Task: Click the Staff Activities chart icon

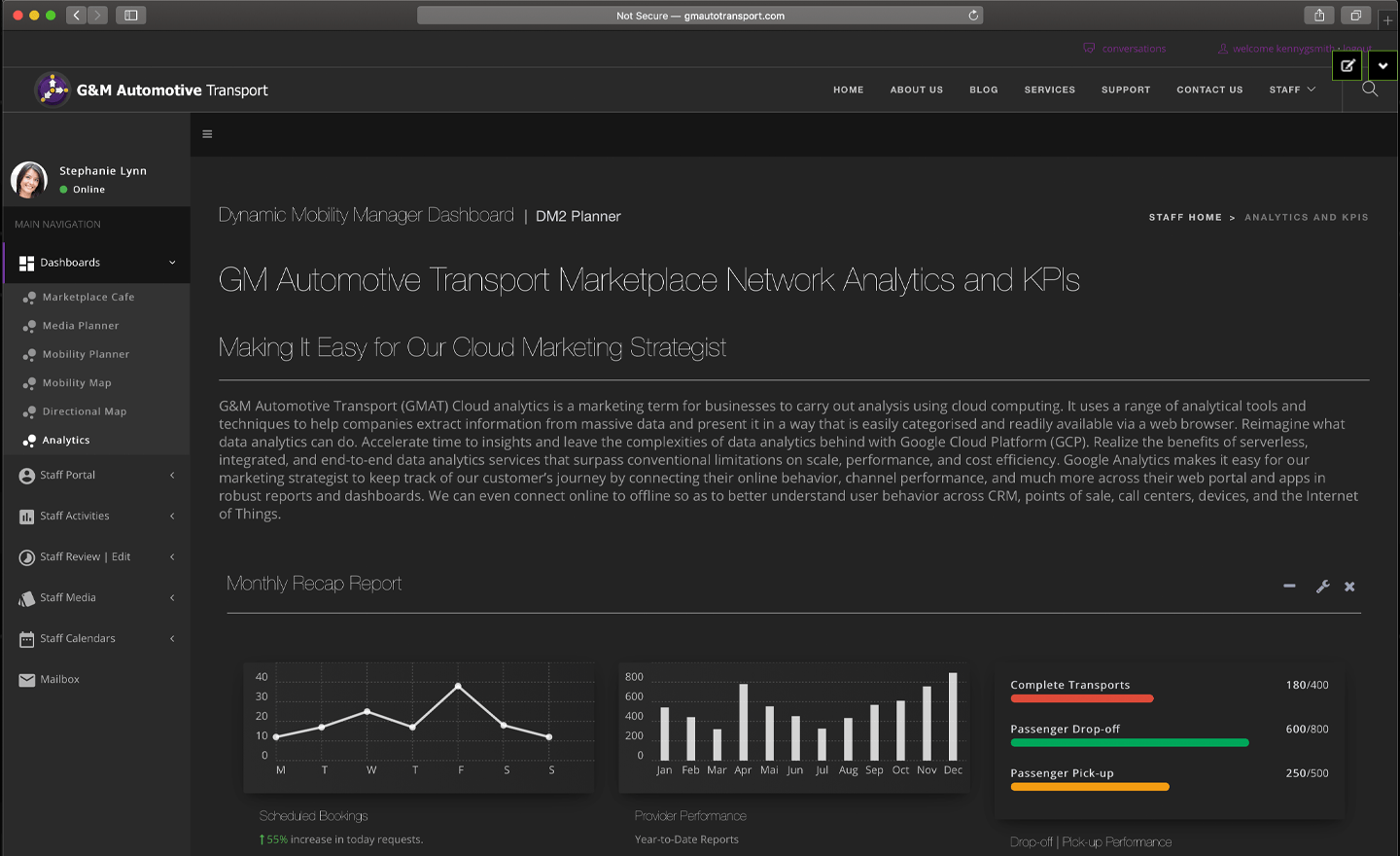Action: (26, 517)
